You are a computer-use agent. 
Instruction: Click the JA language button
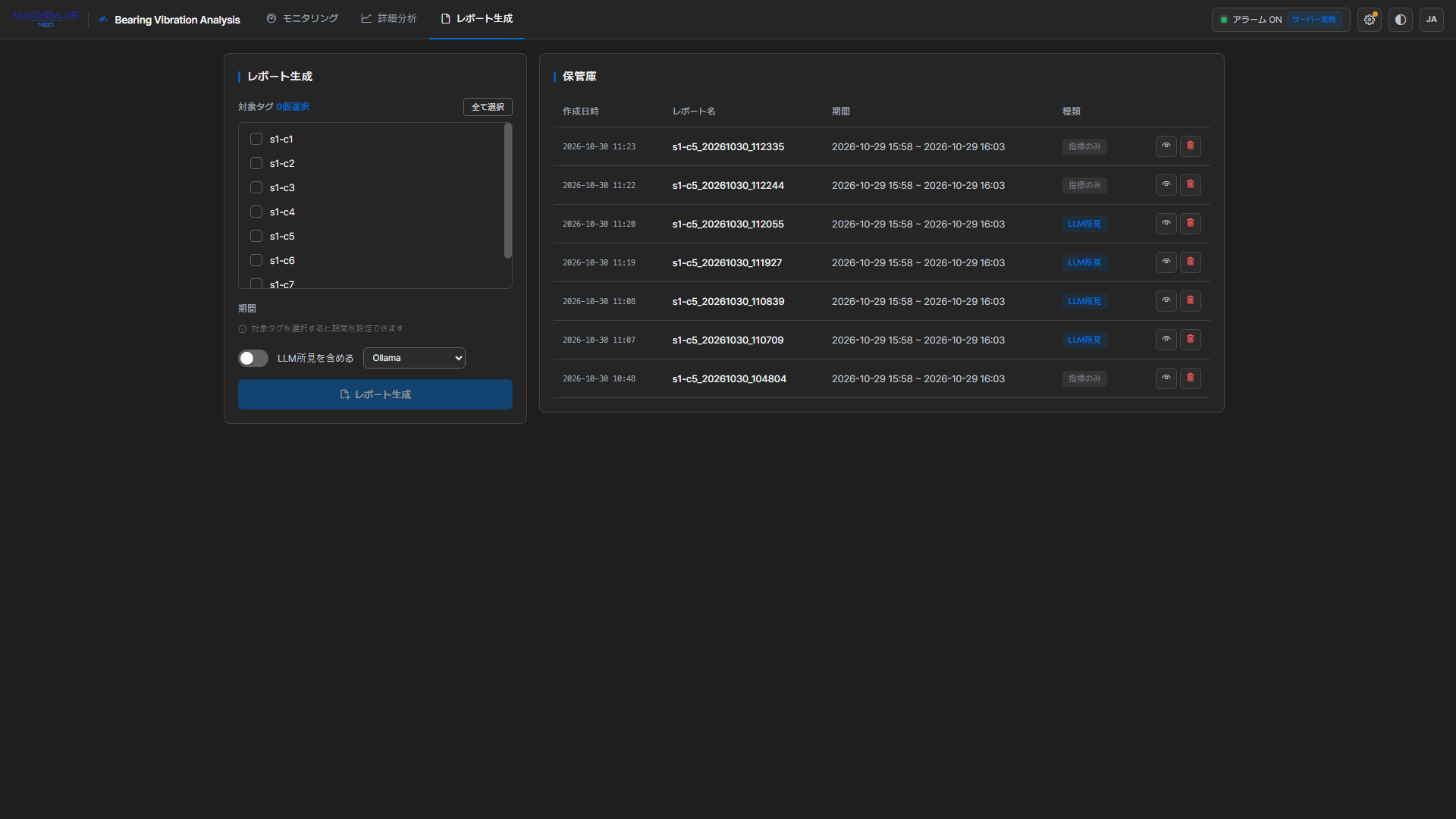[x=1432, y=20]
